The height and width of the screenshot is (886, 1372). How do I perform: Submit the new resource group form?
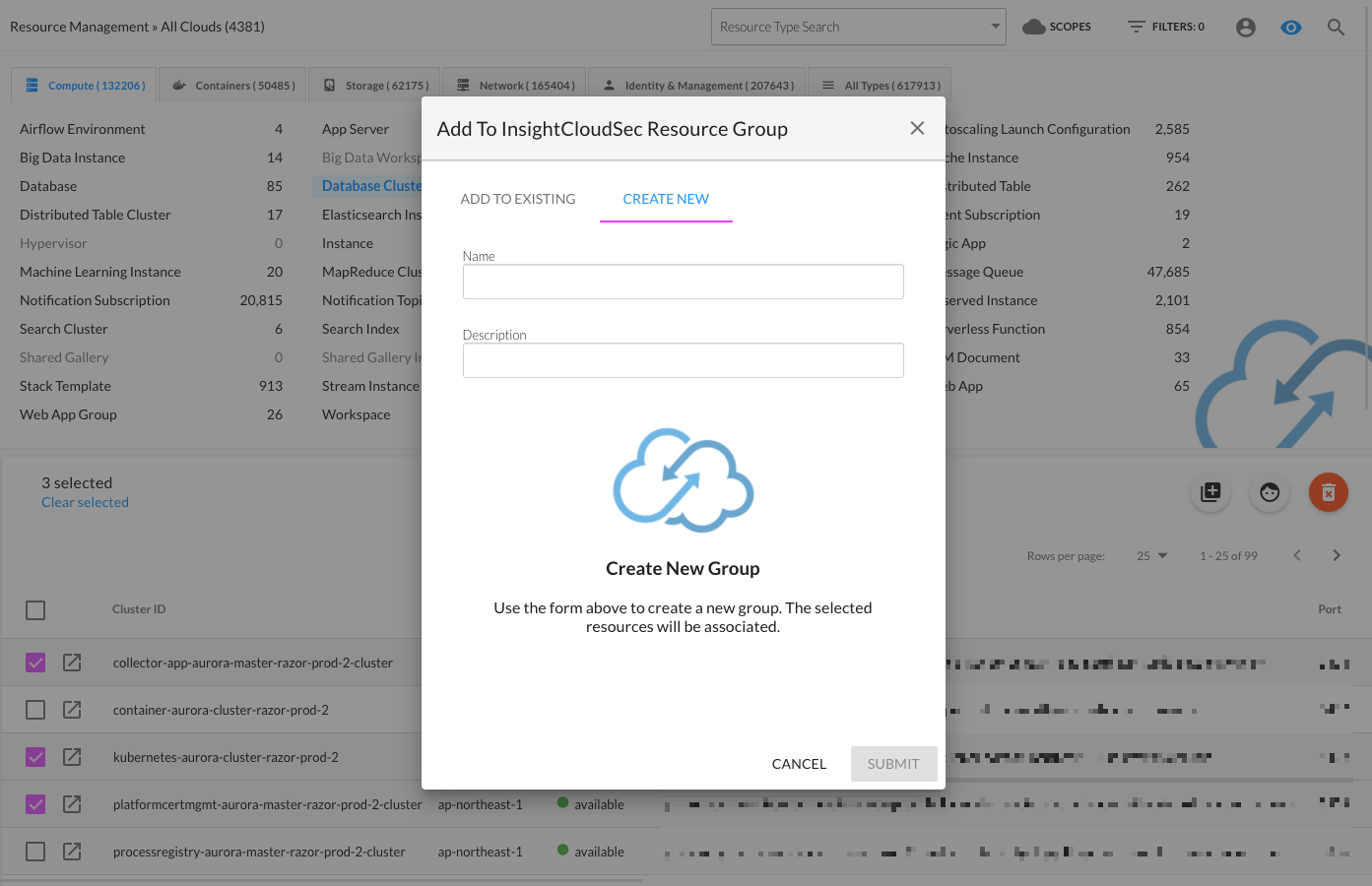pyautogui.click(x=893, y=764)
